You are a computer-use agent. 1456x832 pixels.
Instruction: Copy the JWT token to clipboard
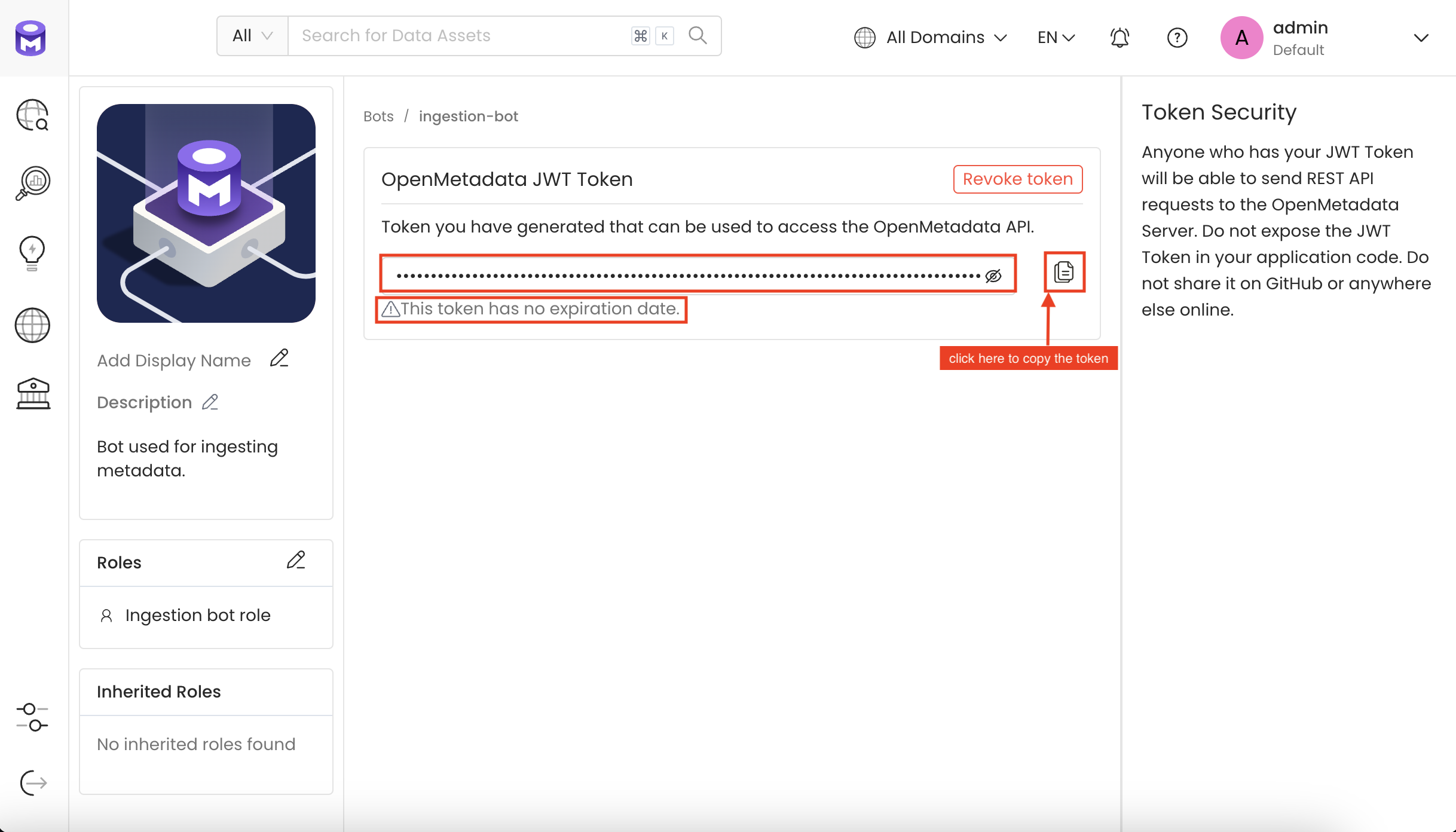pos(1064,273)
